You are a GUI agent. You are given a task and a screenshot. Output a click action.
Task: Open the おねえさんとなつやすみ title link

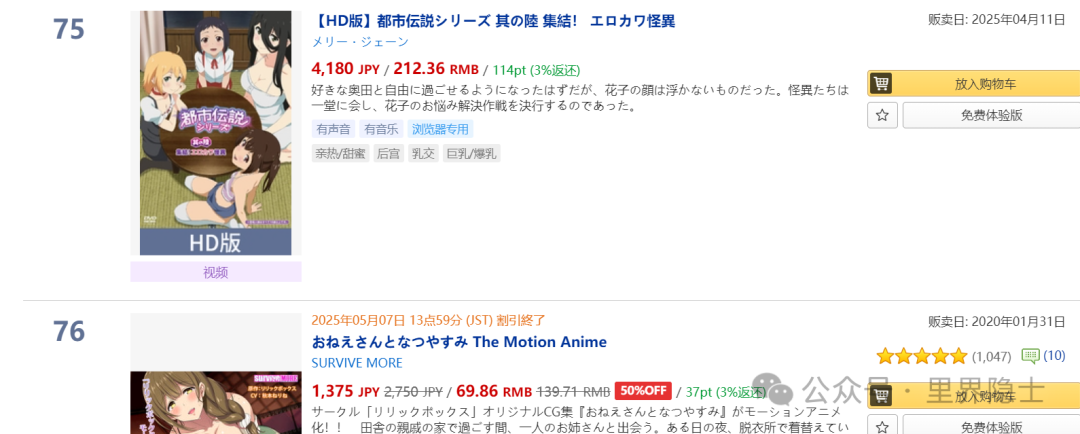tap(458, 342)
